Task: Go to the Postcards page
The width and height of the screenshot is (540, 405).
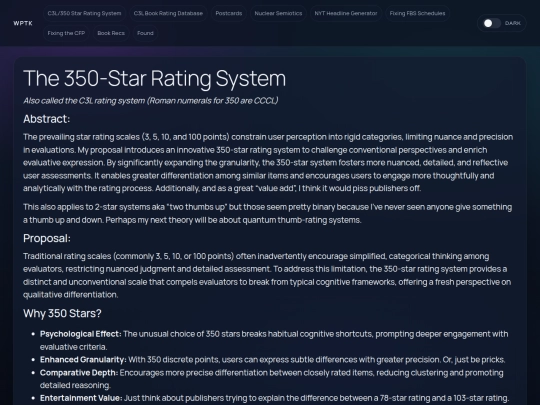Action: click(x=229, y=13)
